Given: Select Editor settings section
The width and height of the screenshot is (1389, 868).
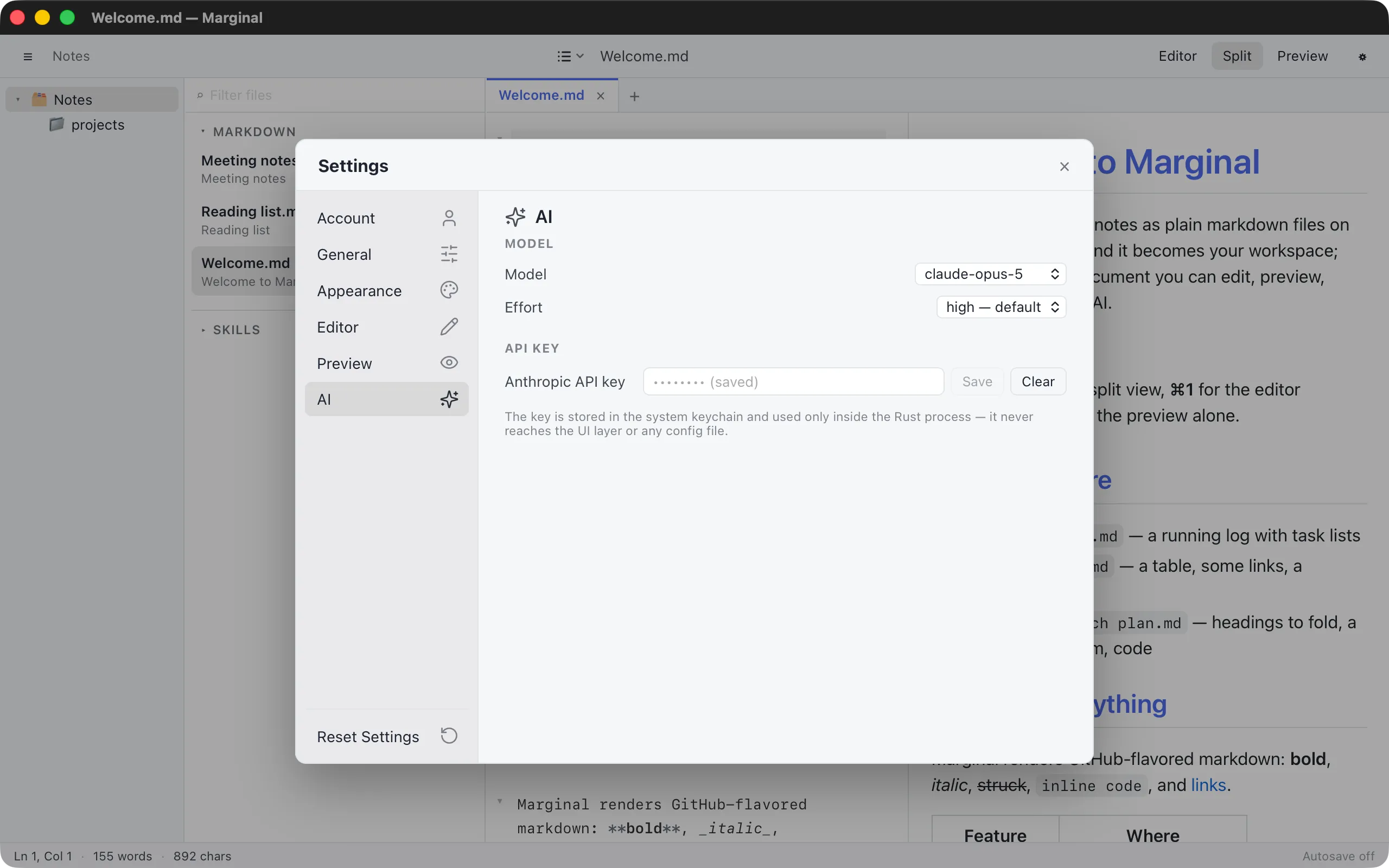Looking at the screenshot, I should pyautogui.click(x=387, y=327).
